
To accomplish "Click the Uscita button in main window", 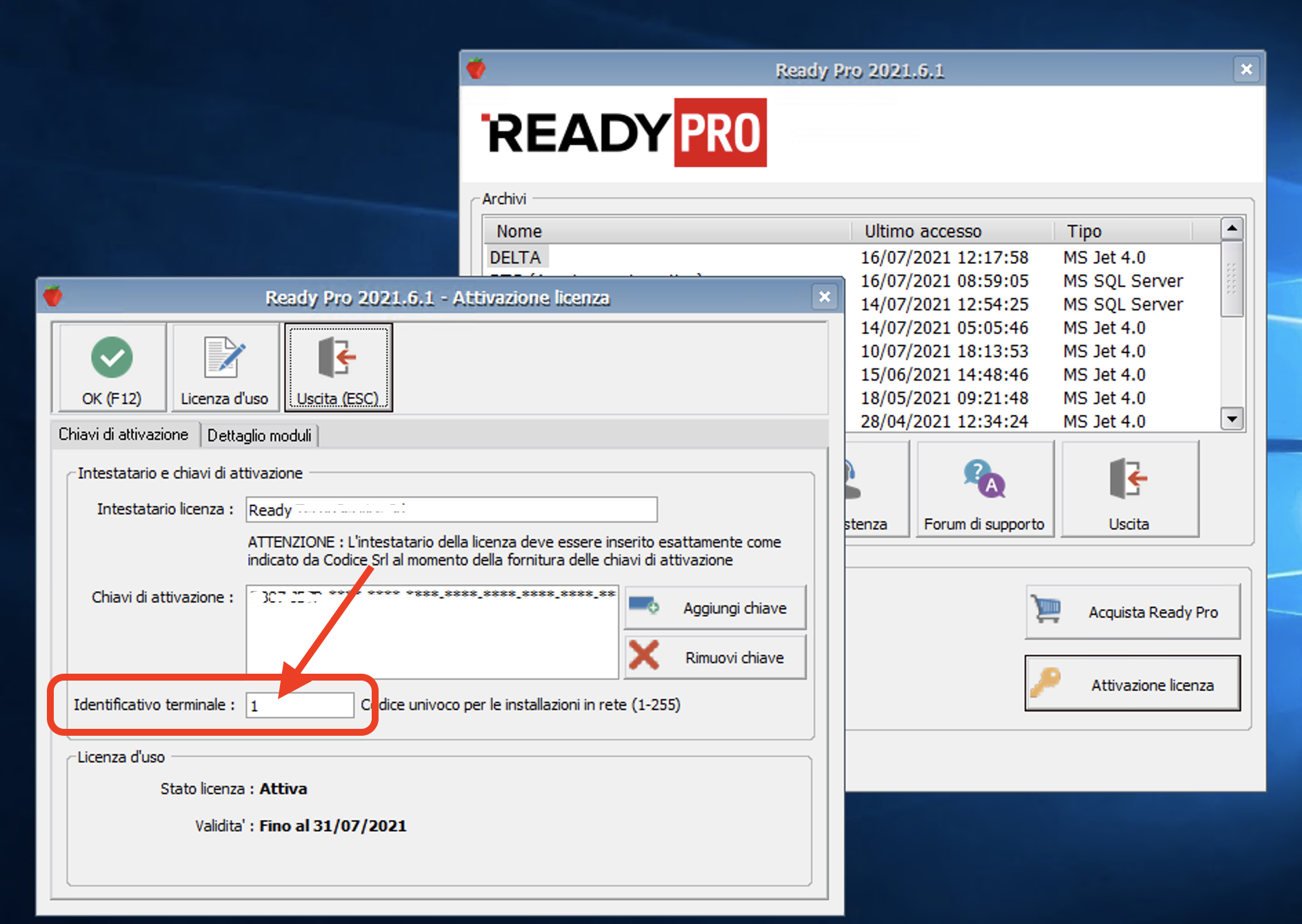I will point(1130,489).
